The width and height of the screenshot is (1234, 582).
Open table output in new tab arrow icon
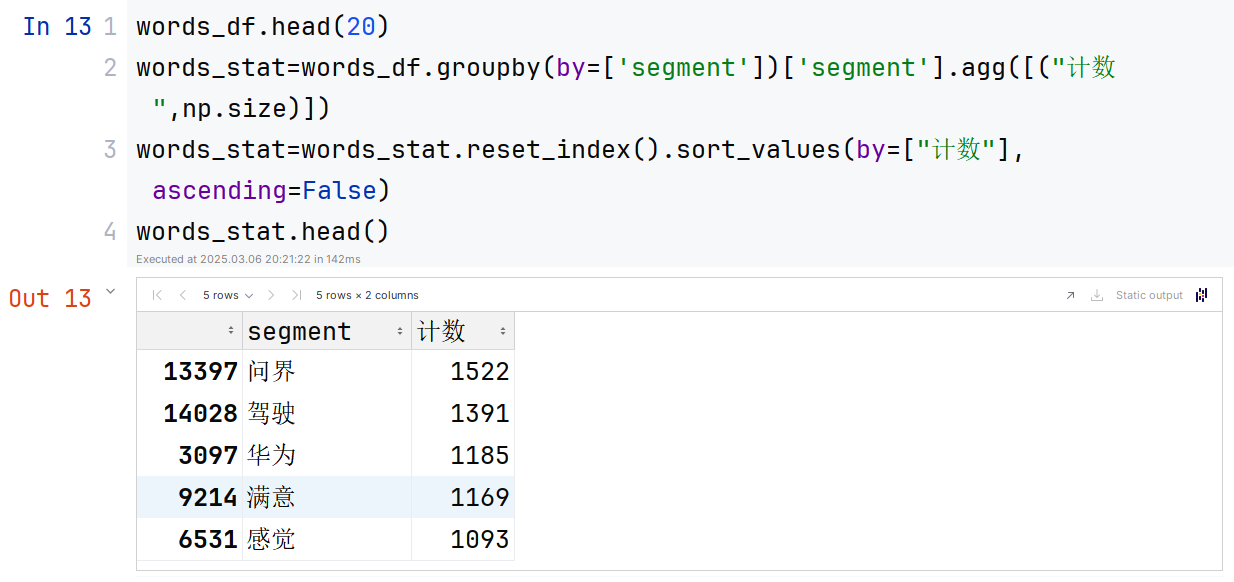click(1070, 295)
